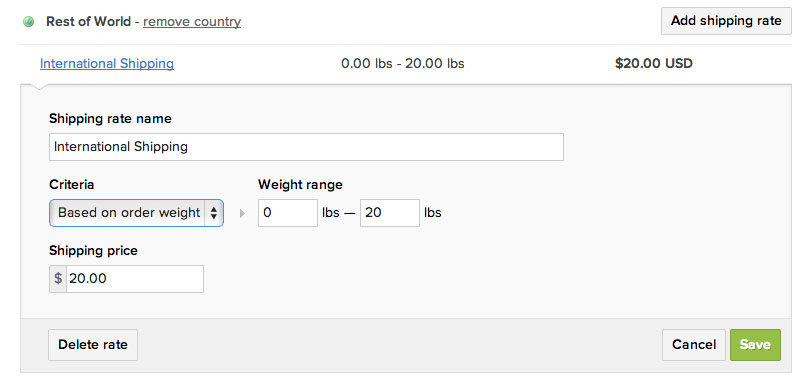The width and height of the screenshot is (801, 385).
Task: Click the maximum weight field showing 20
Action: (390, 213)
